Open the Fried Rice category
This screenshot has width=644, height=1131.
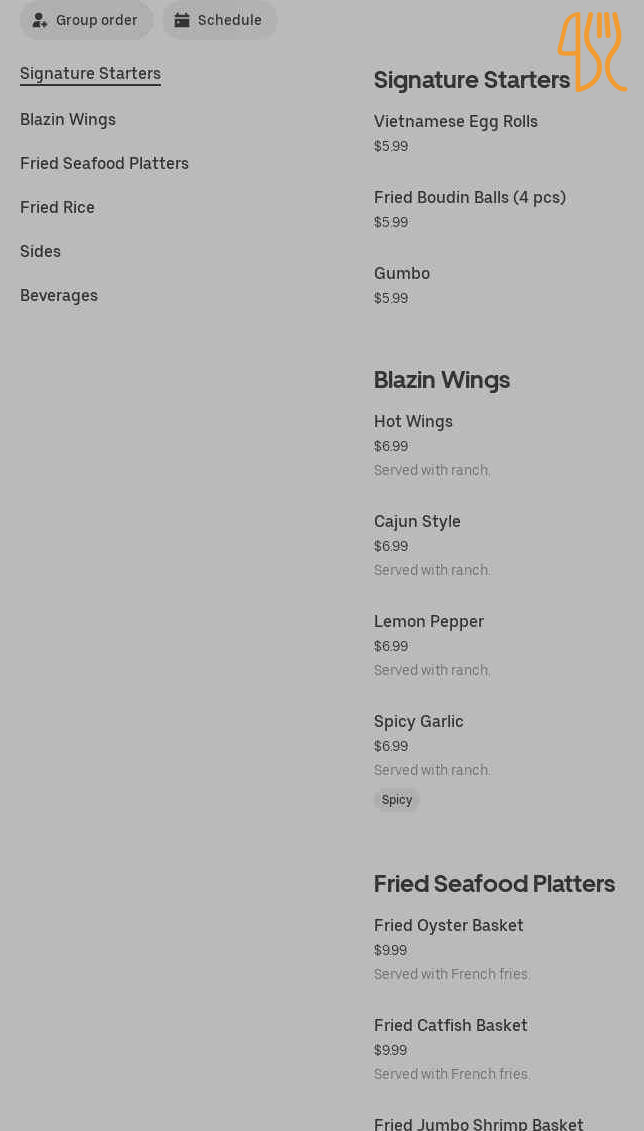pos(57,208)
